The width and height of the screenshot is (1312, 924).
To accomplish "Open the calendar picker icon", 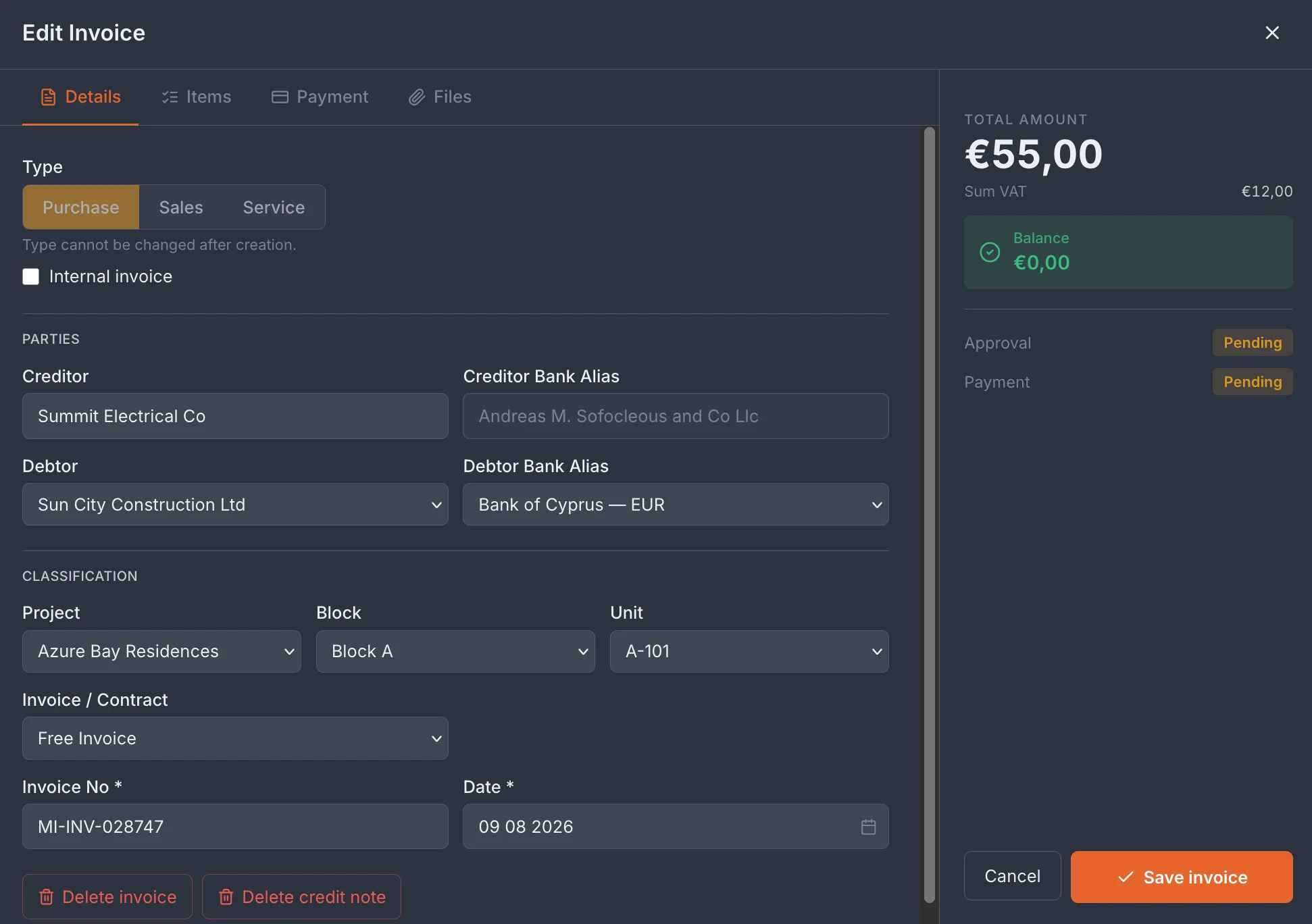I will (869, 827).
